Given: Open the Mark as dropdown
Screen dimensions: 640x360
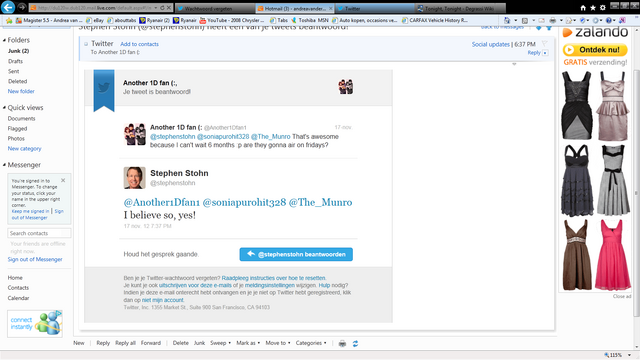Looking at the screenshot, I should (248, 343).
